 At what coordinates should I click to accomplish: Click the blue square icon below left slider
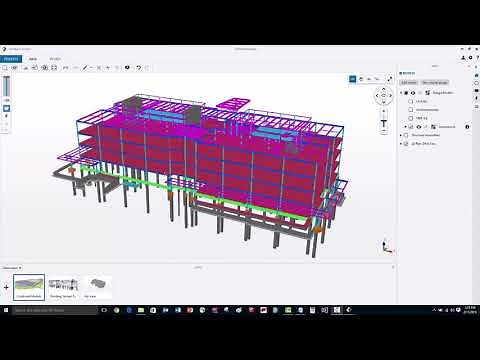pos(6,108)
